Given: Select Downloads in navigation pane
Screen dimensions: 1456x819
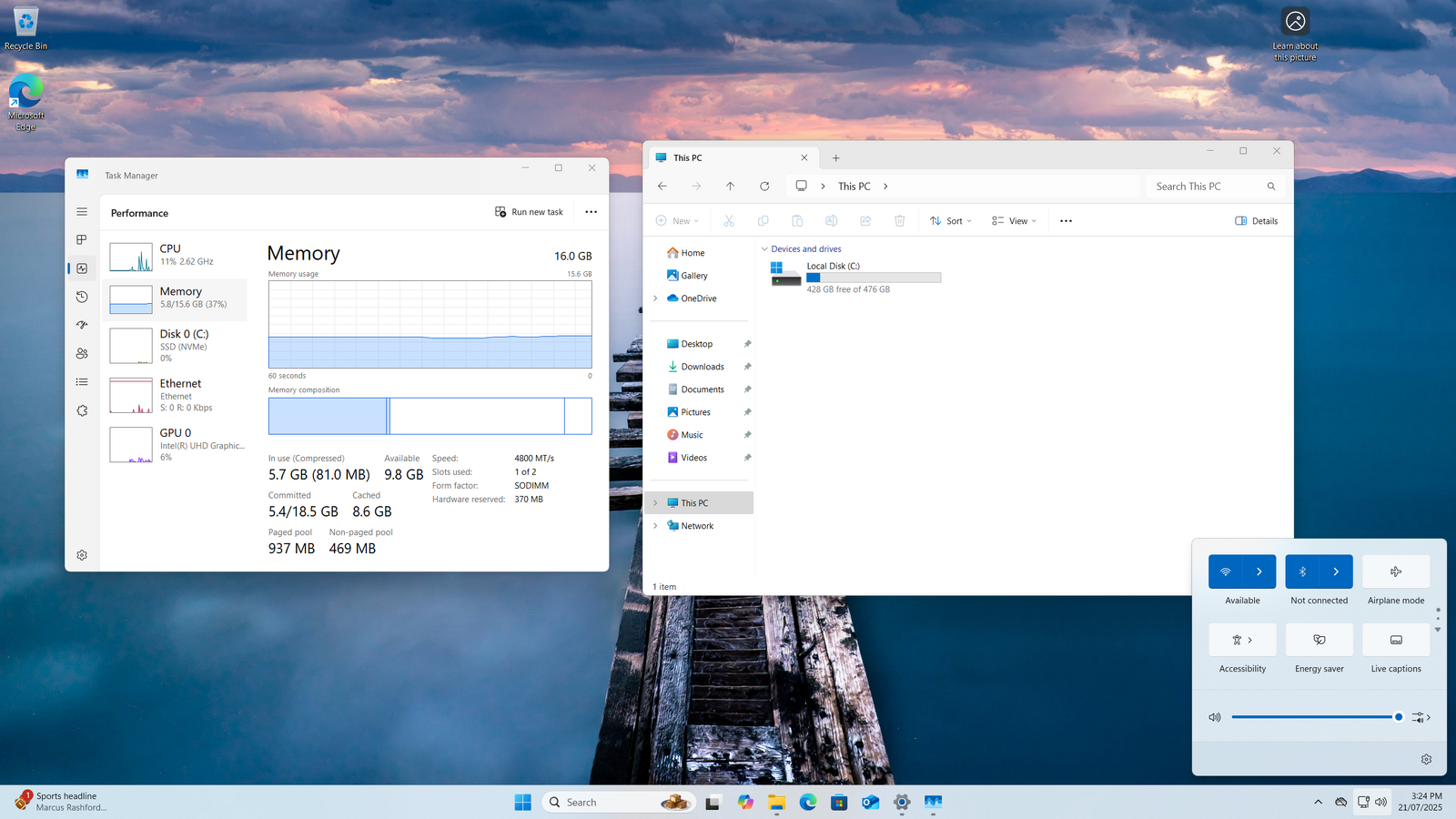Looking at the screenshot, I should 703,367.
